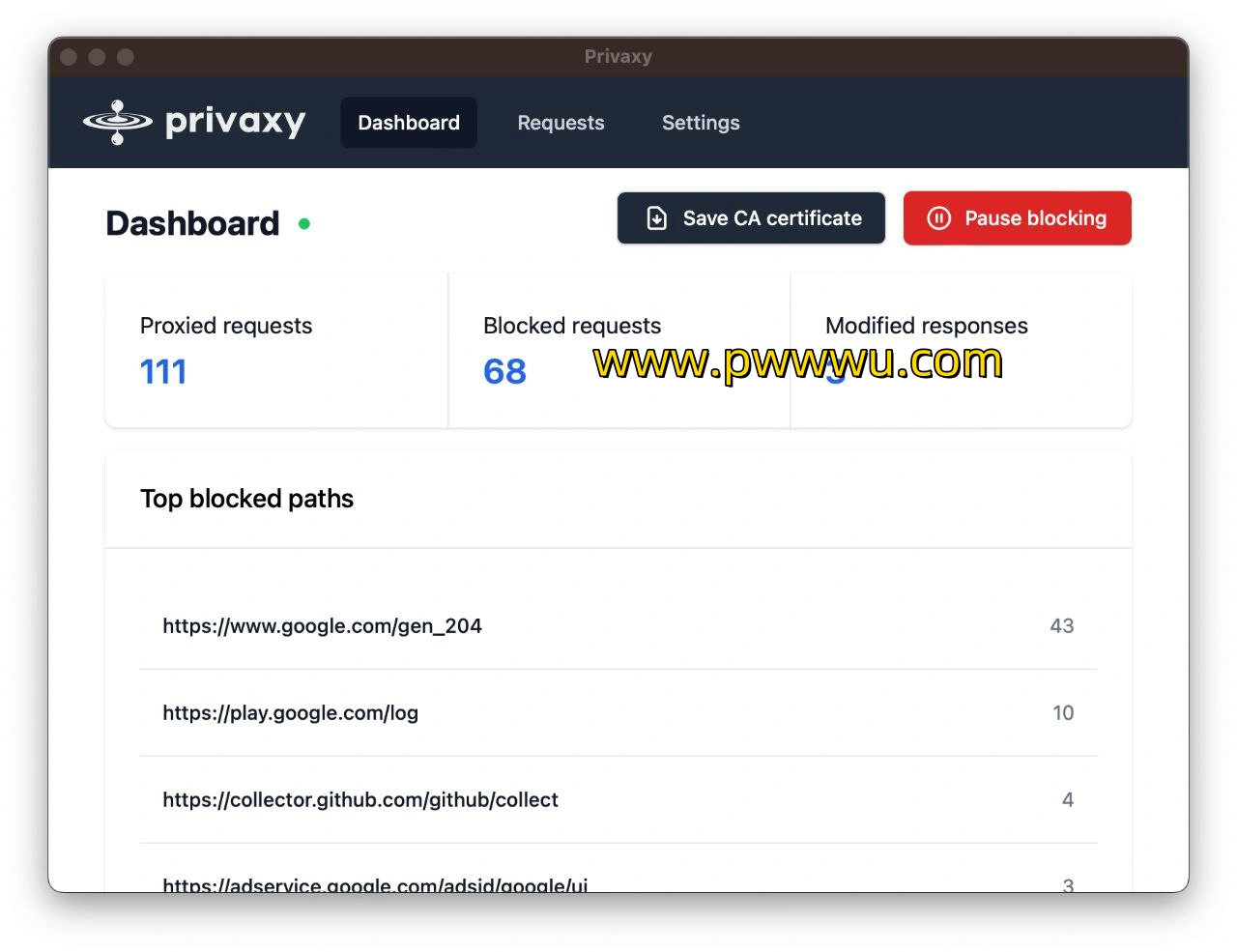This screenshot has height=952, width=1237.
Task: Select the https://www.google.com/gen_204 row
Action: [618, 626]
